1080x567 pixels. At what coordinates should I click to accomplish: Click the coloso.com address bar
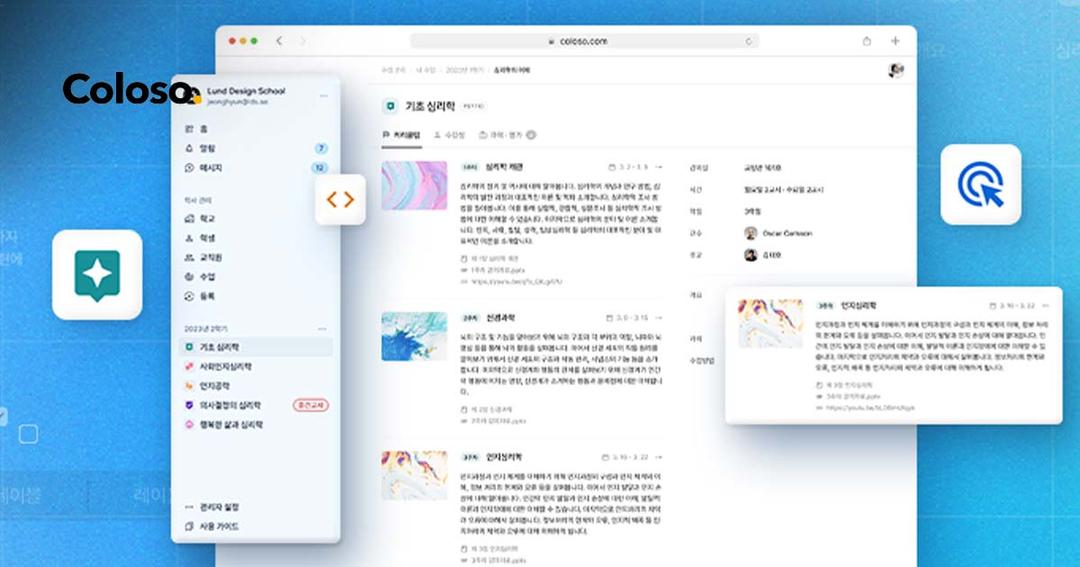[584, 41]
